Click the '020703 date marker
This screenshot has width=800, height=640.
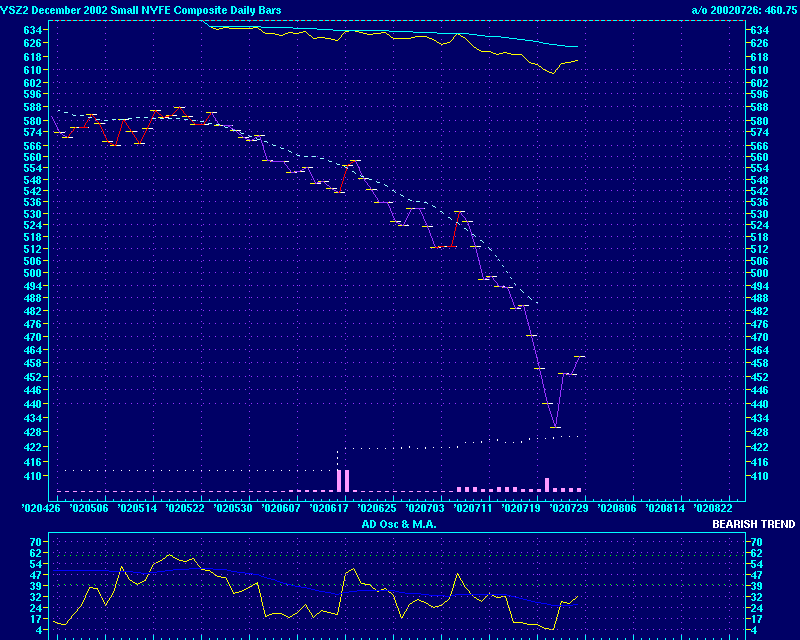click(424, 508)
